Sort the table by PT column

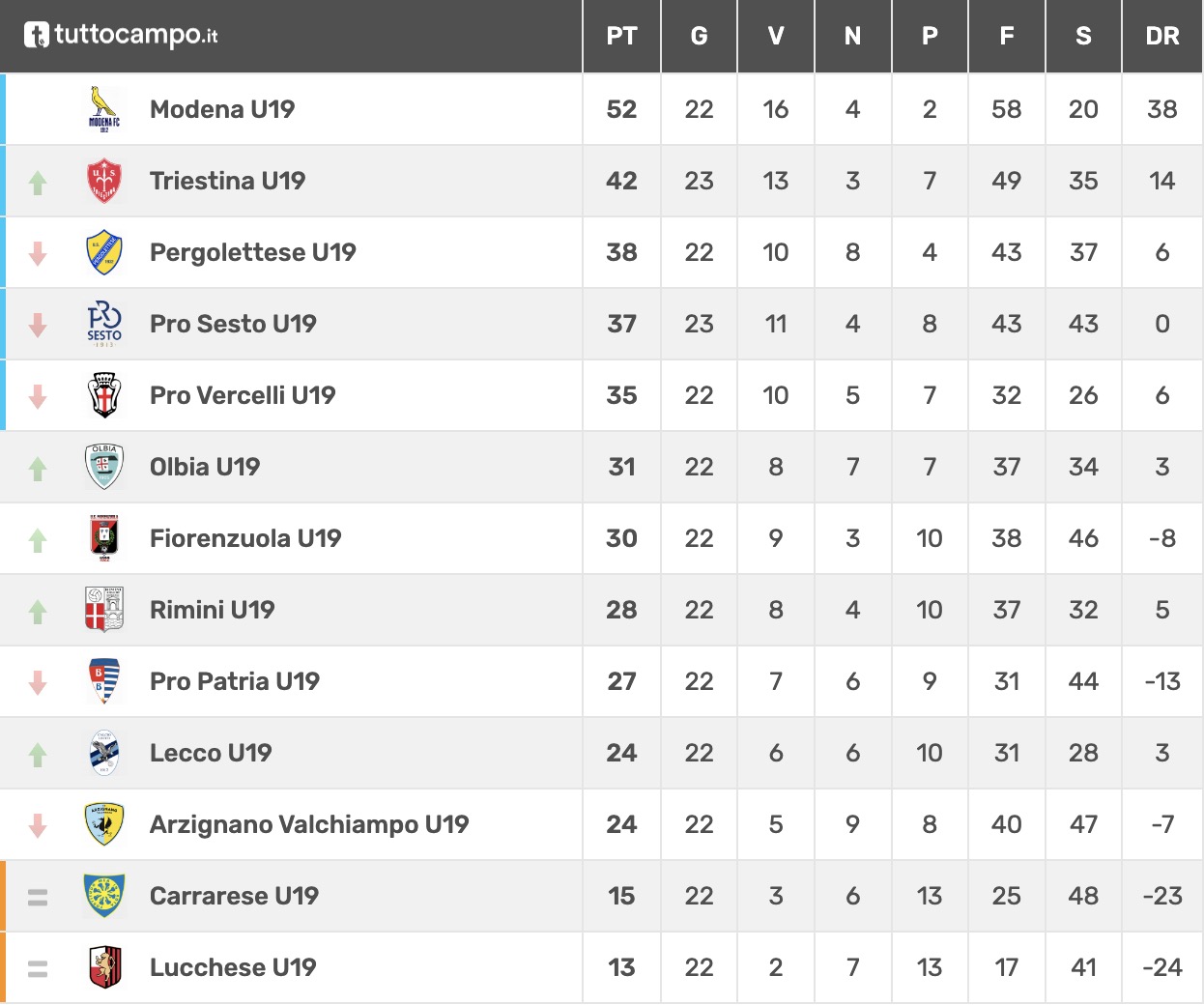[621, 36]
